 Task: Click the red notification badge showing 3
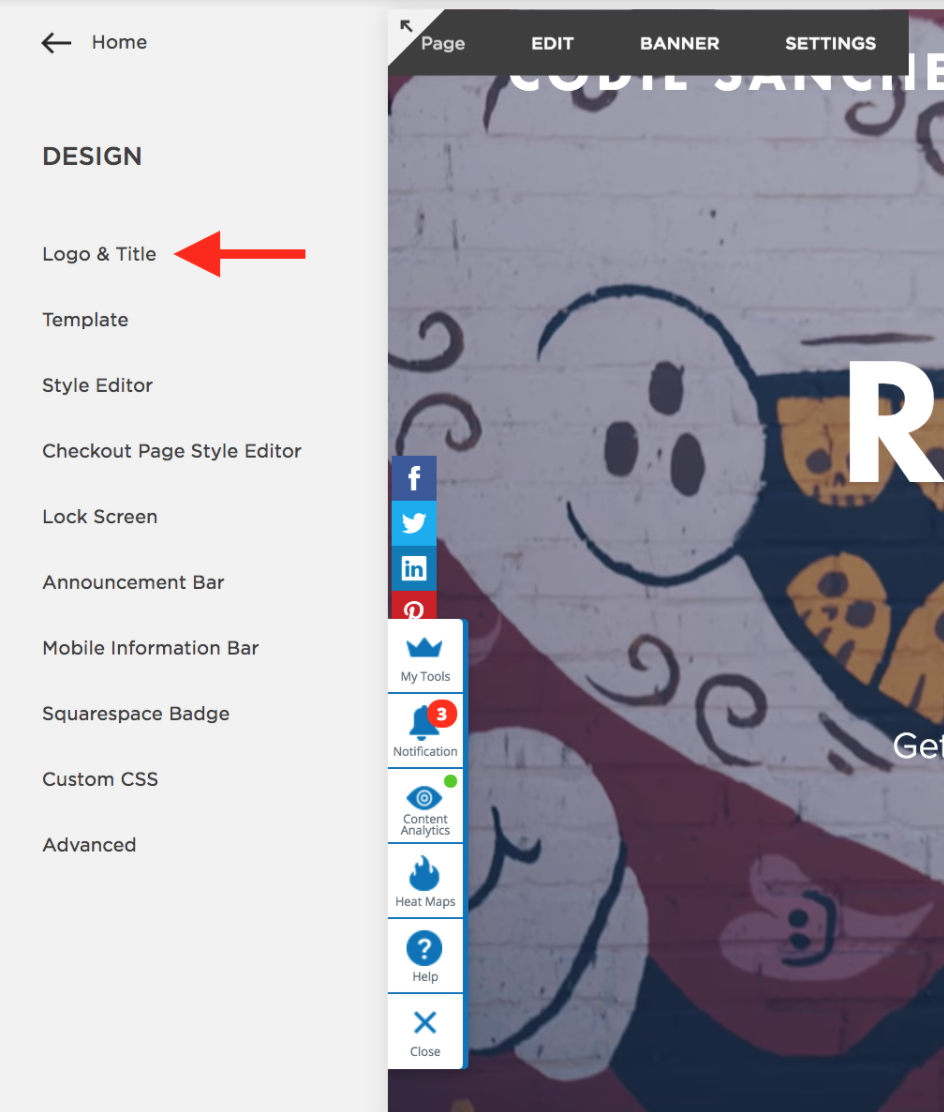click(442, 713)
